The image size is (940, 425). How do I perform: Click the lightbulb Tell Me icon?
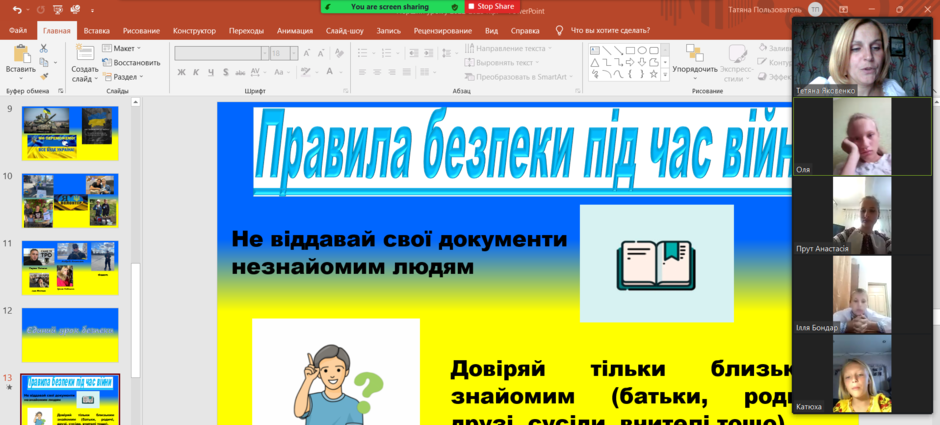pos(559,30)
